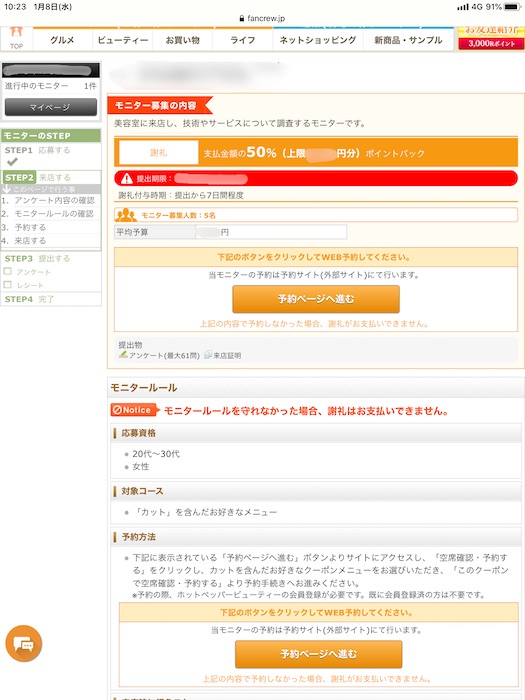This screenshot has height=700, width=525.
Task: Click the upper 予約ページへ進む button
Action: (316, 299)
